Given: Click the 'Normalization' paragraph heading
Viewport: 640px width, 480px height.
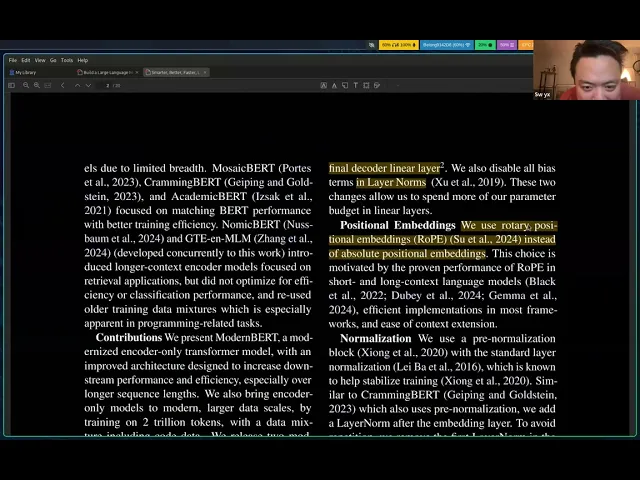Looking at the screenshot, I should point(376,338).
